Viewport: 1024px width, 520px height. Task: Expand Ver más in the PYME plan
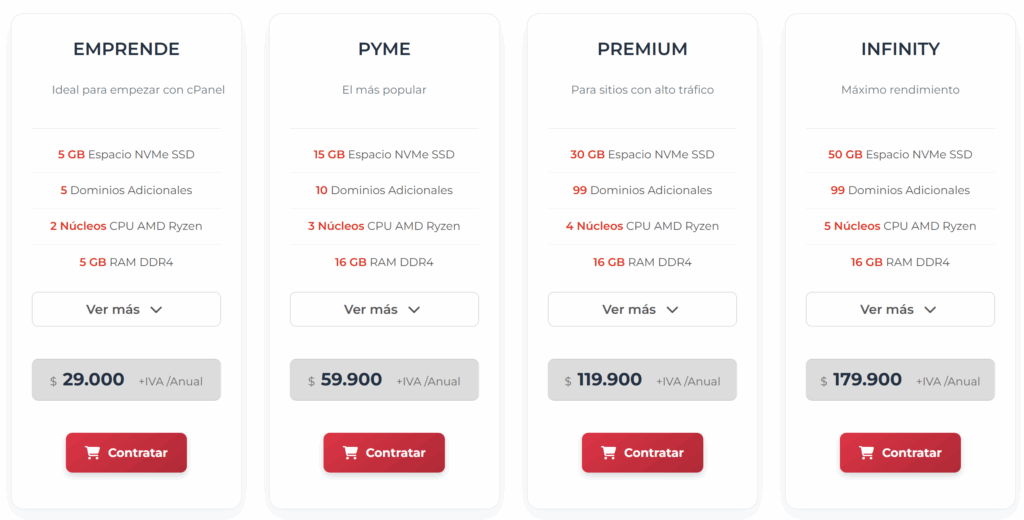384,309
